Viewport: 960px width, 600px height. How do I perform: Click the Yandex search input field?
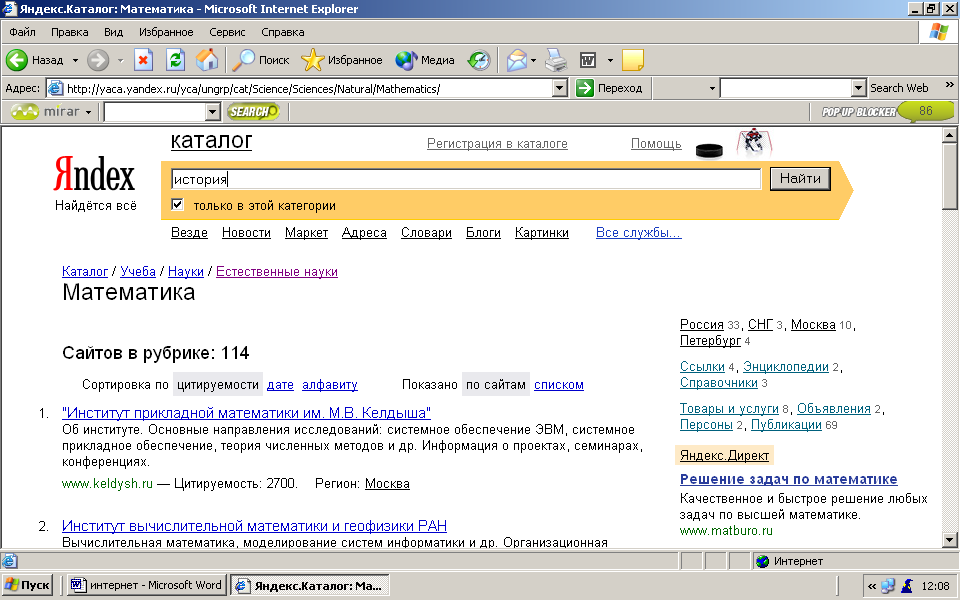[465, 179]
